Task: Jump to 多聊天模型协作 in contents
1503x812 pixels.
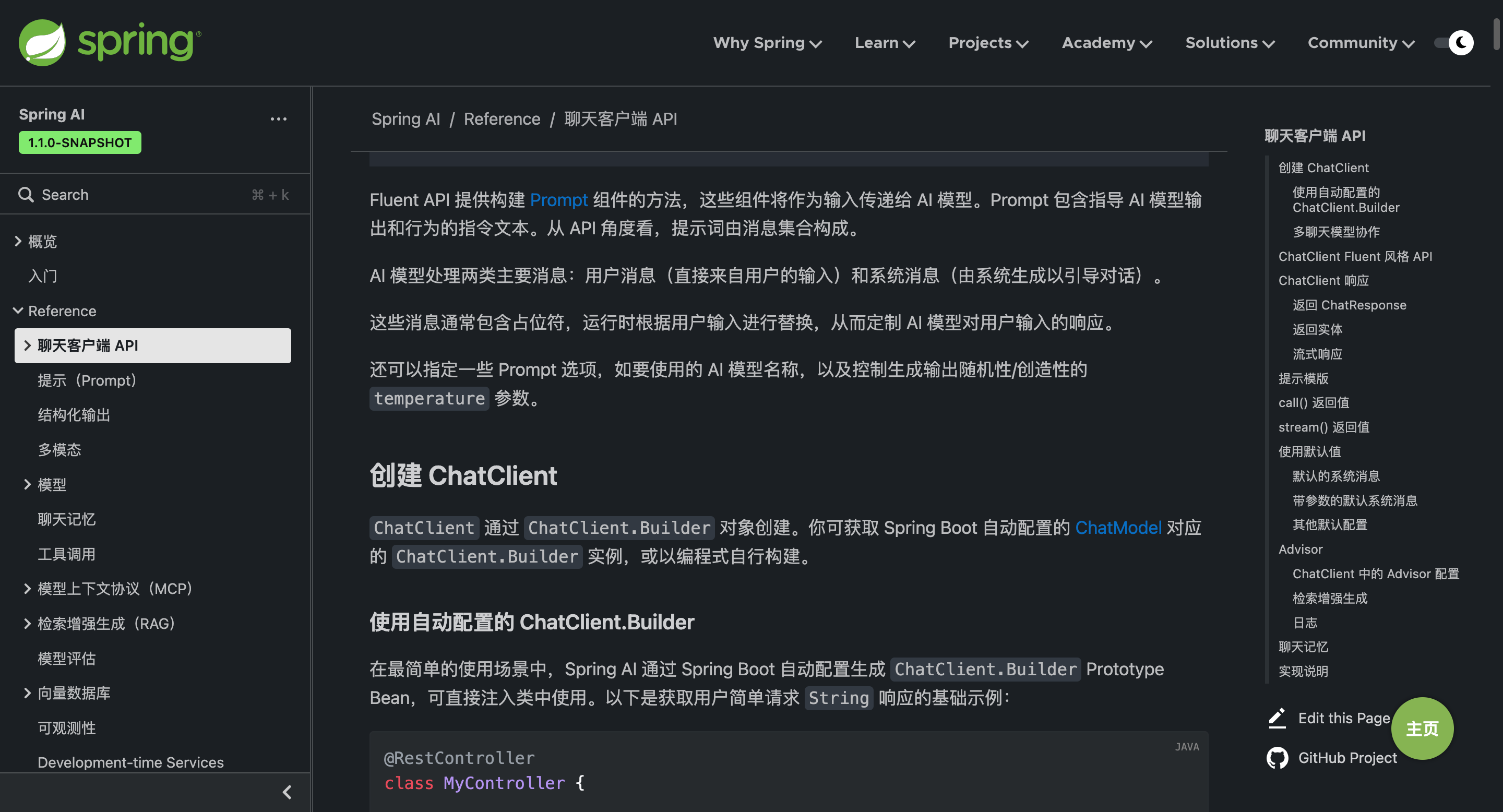Action: click(1336, 232)
